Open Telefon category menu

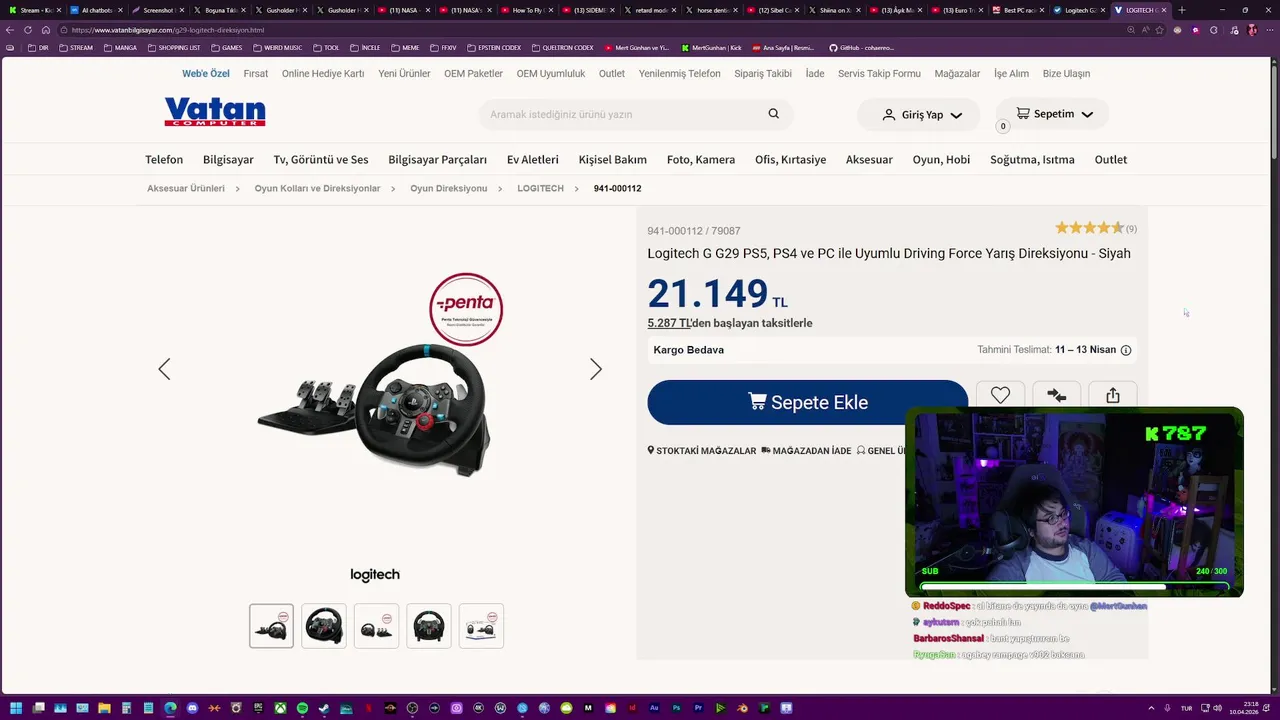(164, 159)
